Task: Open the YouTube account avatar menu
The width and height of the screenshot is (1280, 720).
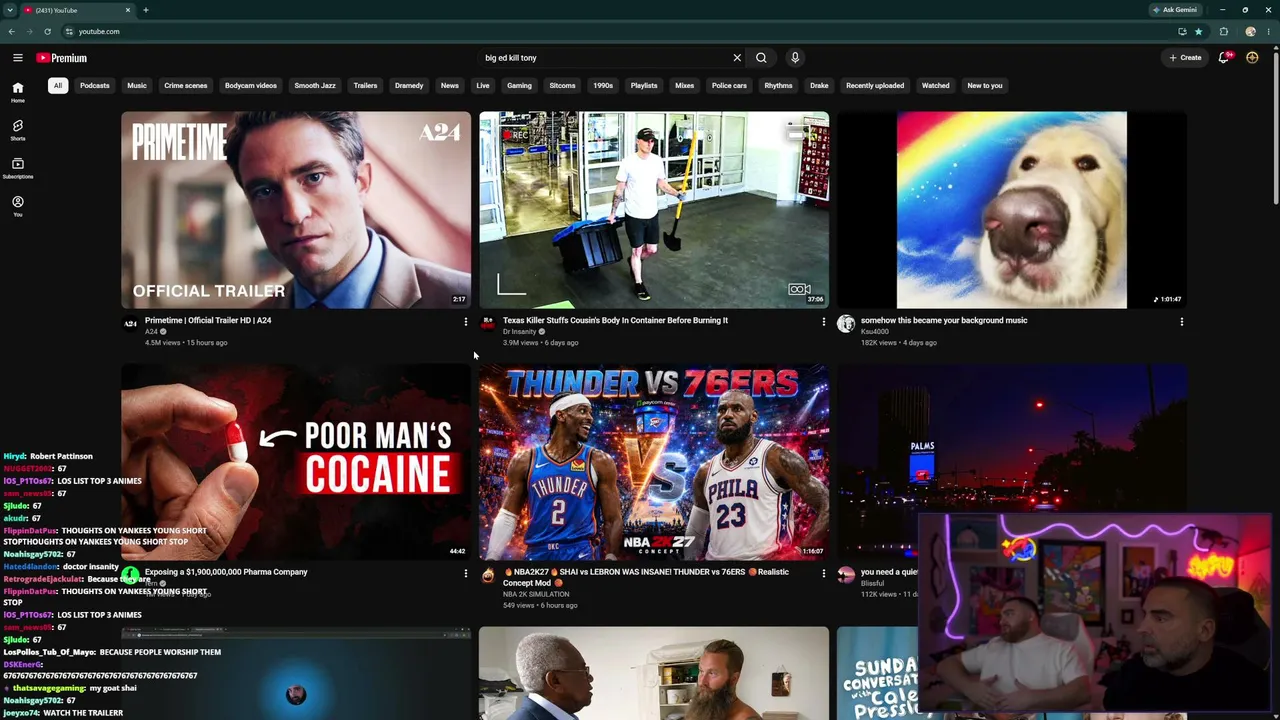Action: click(x=1252, y=58)
